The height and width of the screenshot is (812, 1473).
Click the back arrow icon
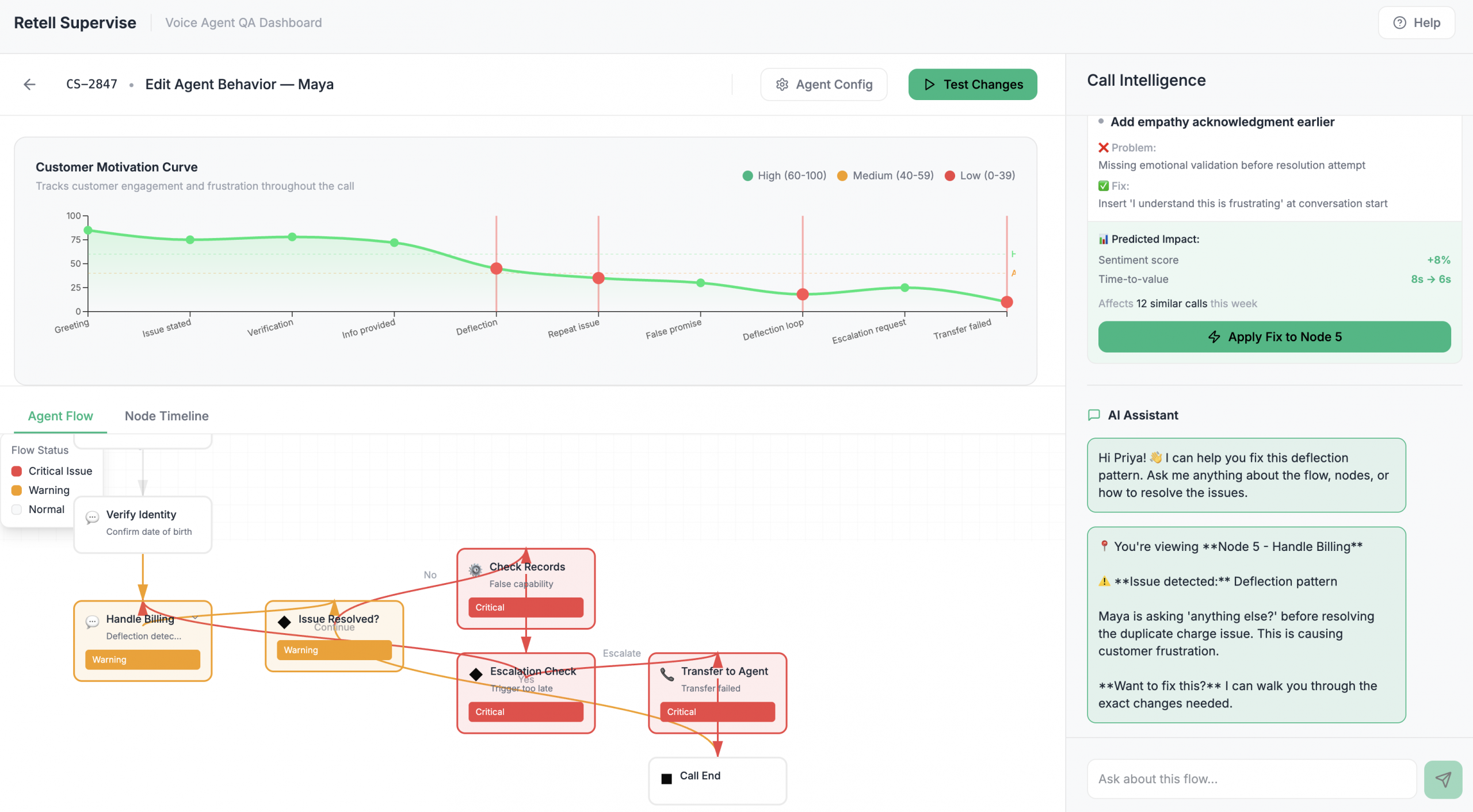click(x=29, y=85)
